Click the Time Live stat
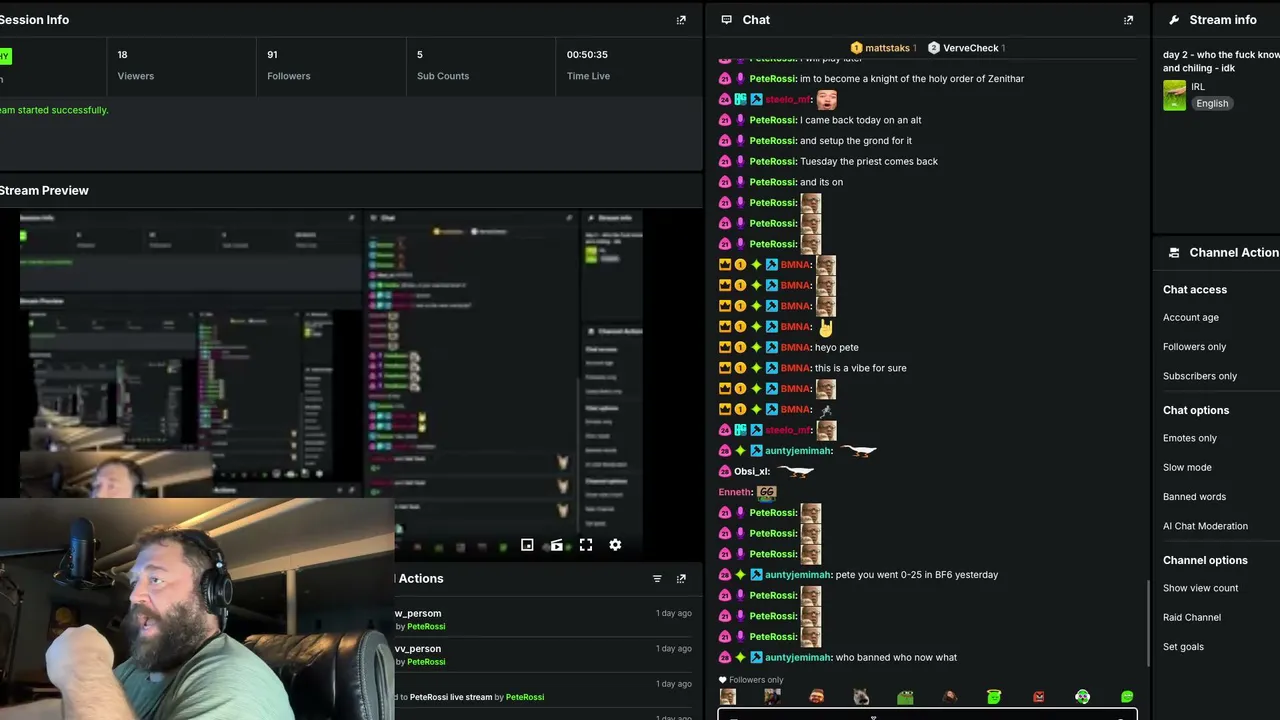1280x720 pixels. (588, 65)
